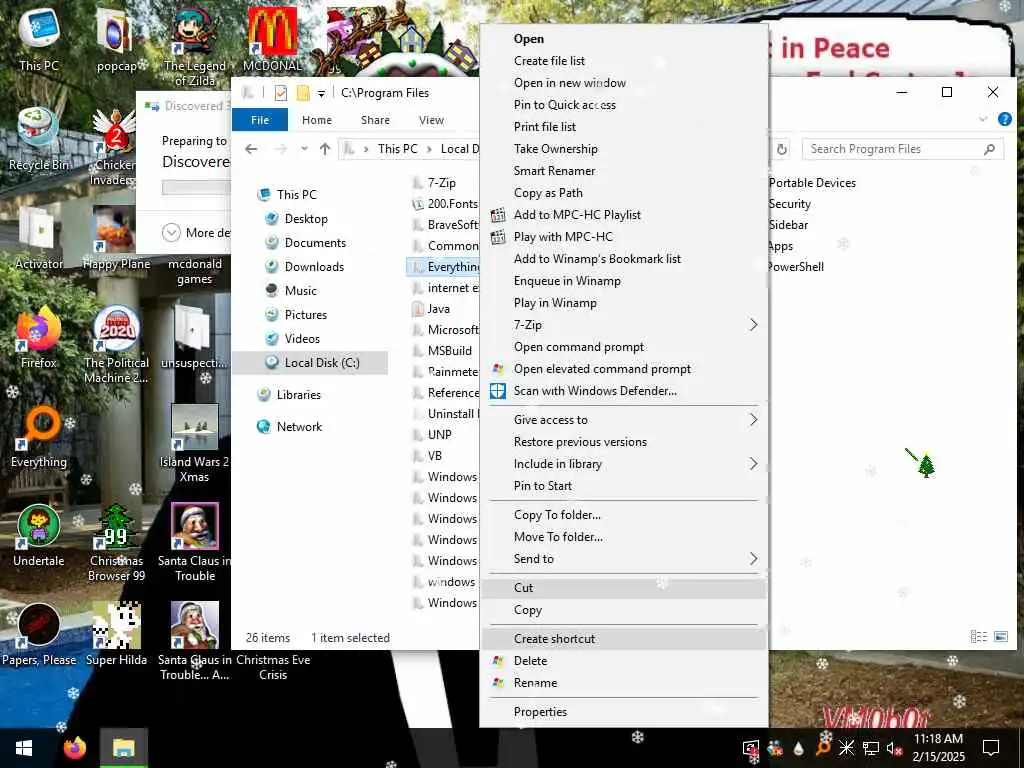Screen dimensions: 1024x768
Task: Launch Undertale desktop shortcut
Action: click(x=39, y=536)
